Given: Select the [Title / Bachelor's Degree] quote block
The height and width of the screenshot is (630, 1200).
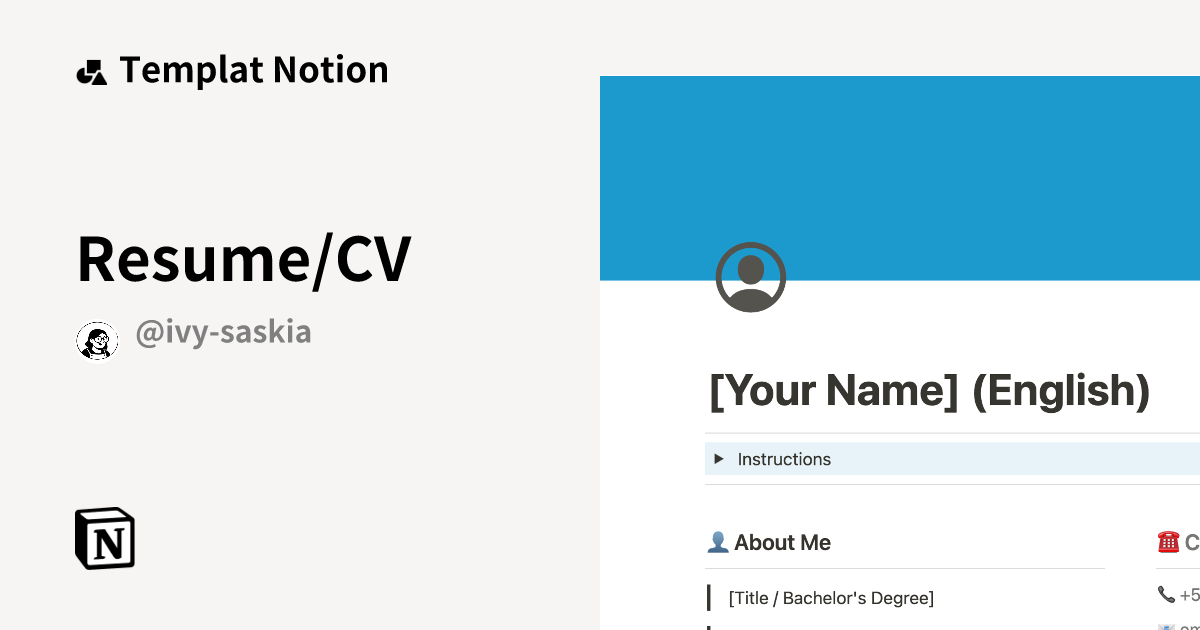Looking at the screenshot, I should click(830, 597).
